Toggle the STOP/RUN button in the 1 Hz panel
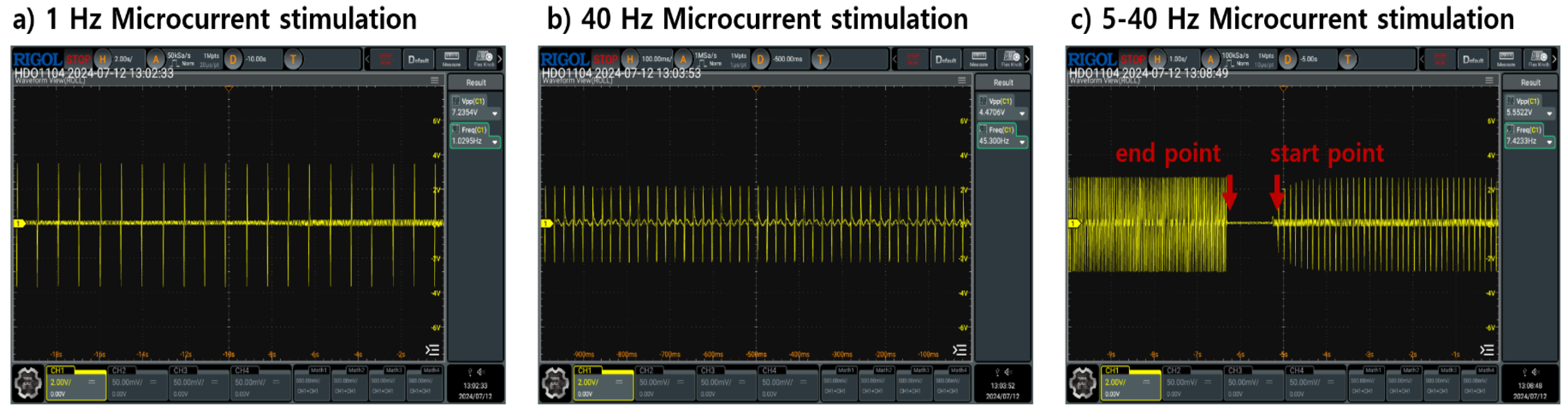 (x=386, y=59)
